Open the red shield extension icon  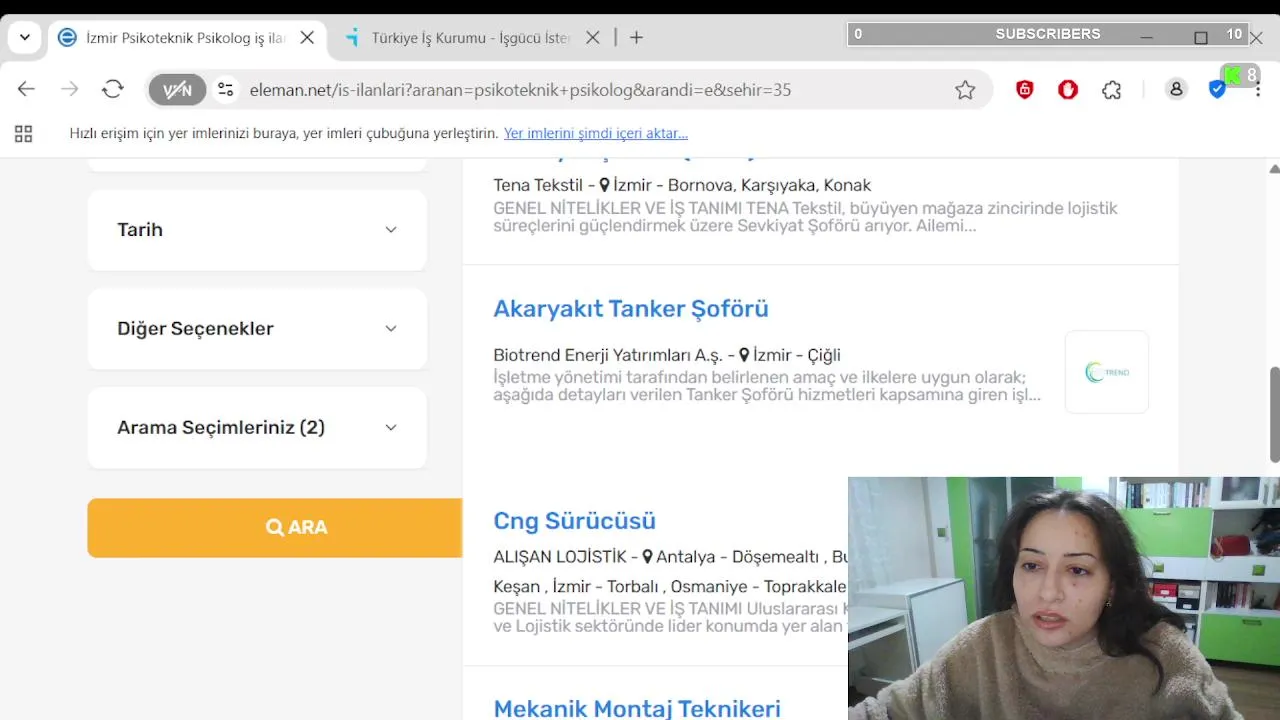click(1025, 90)
